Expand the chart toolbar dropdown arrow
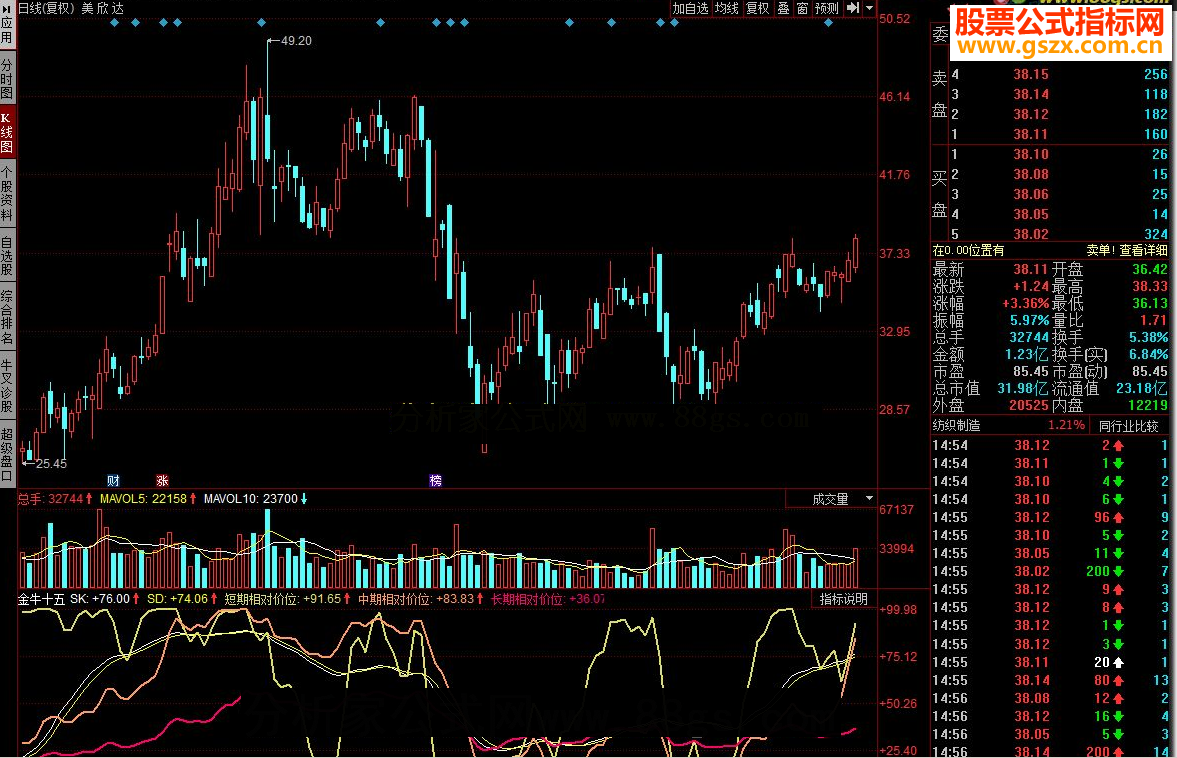1177x758 pixels. tap(869, 8)
